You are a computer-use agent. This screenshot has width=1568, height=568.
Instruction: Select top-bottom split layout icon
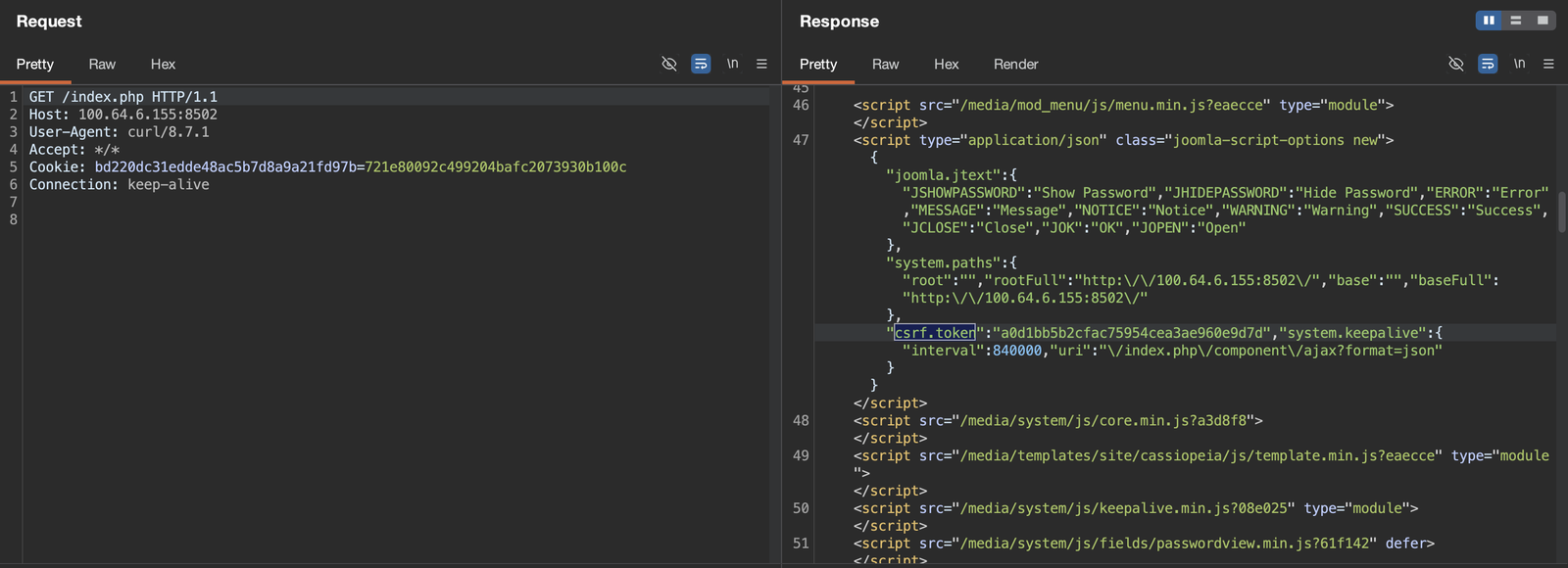pos(1516,21)
